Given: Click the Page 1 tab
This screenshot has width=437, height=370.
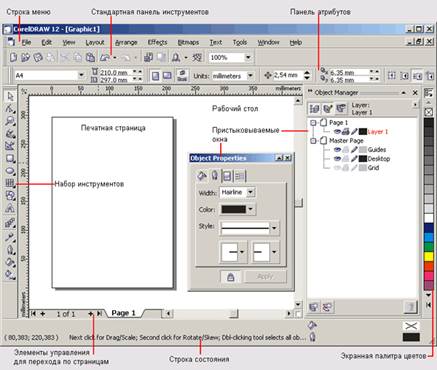Looking at the screenshot, I should click(124, 313).
